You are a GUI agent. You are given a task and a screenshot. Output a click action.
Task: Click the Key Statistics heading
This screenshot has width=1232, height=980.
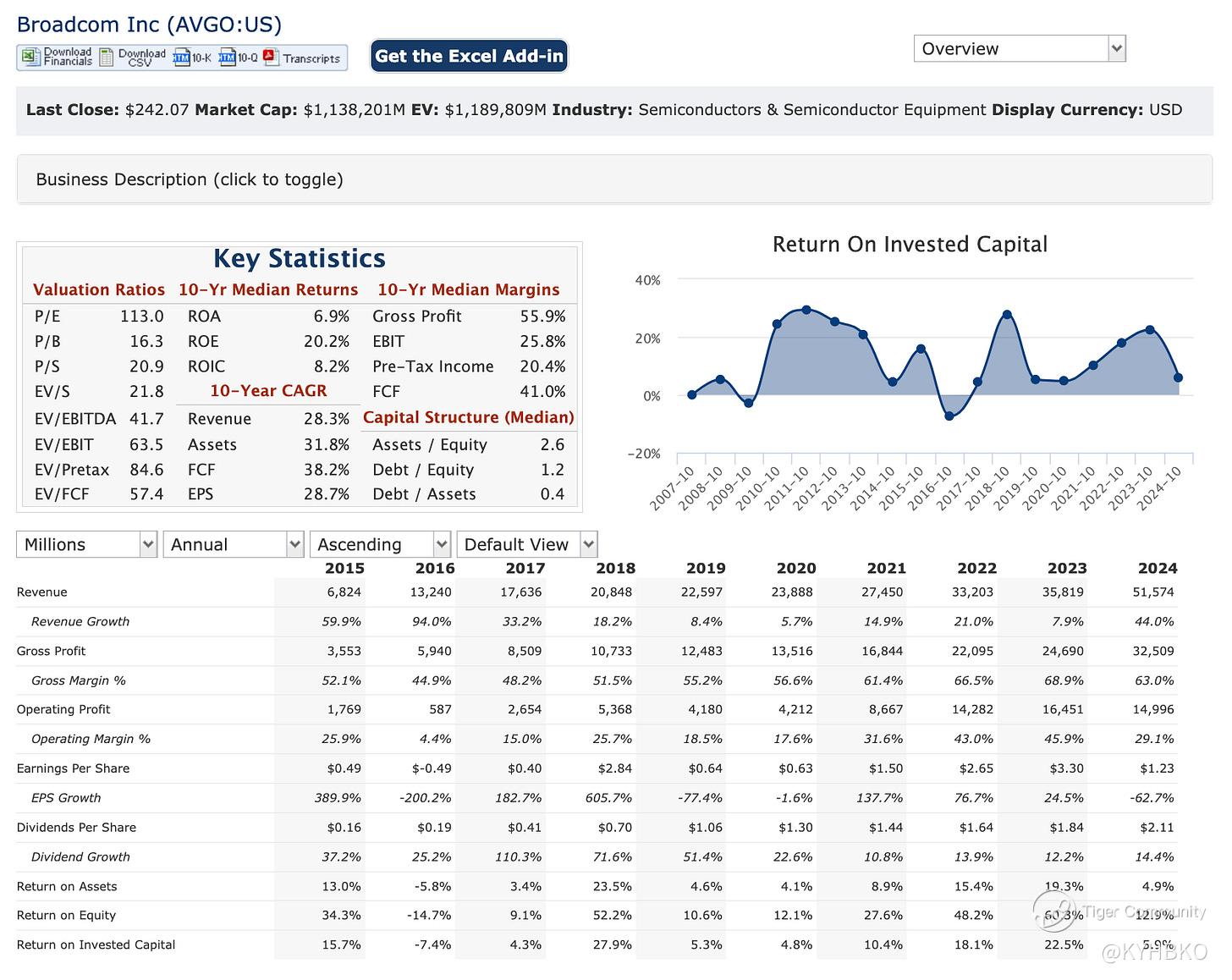[300, 258]
